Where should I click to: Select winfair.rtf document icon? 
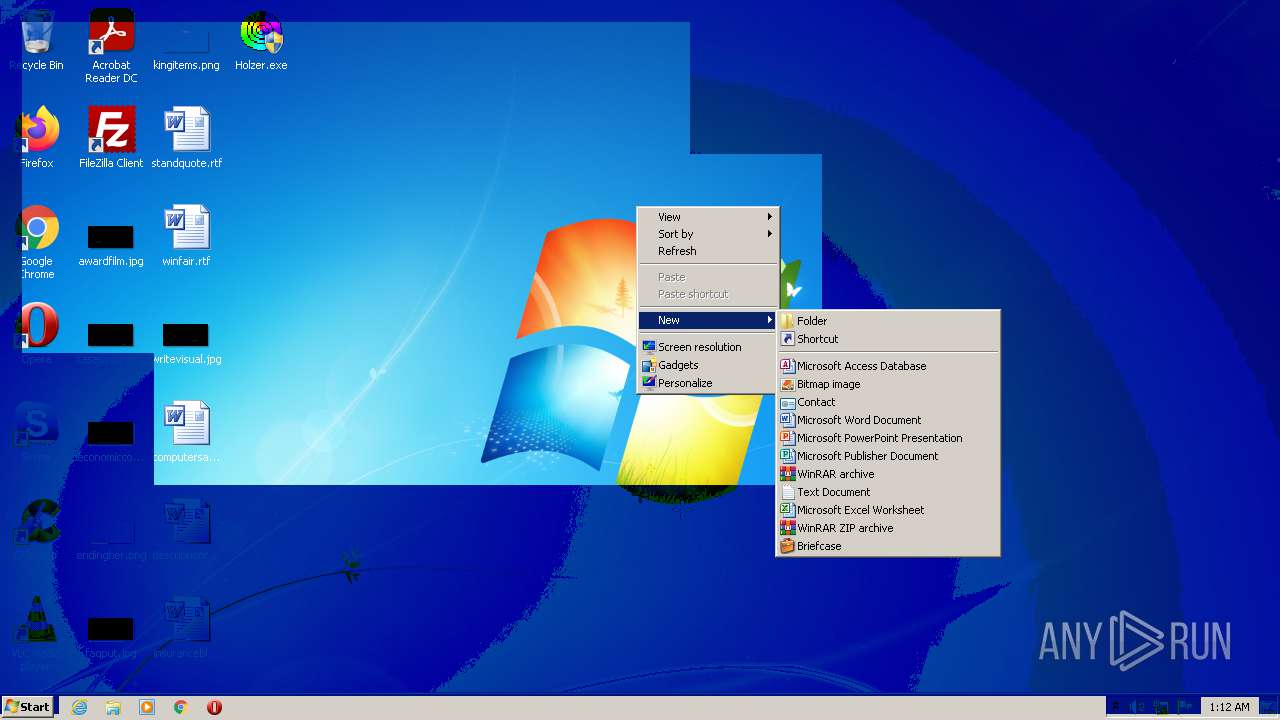click(x=186, y=236)
